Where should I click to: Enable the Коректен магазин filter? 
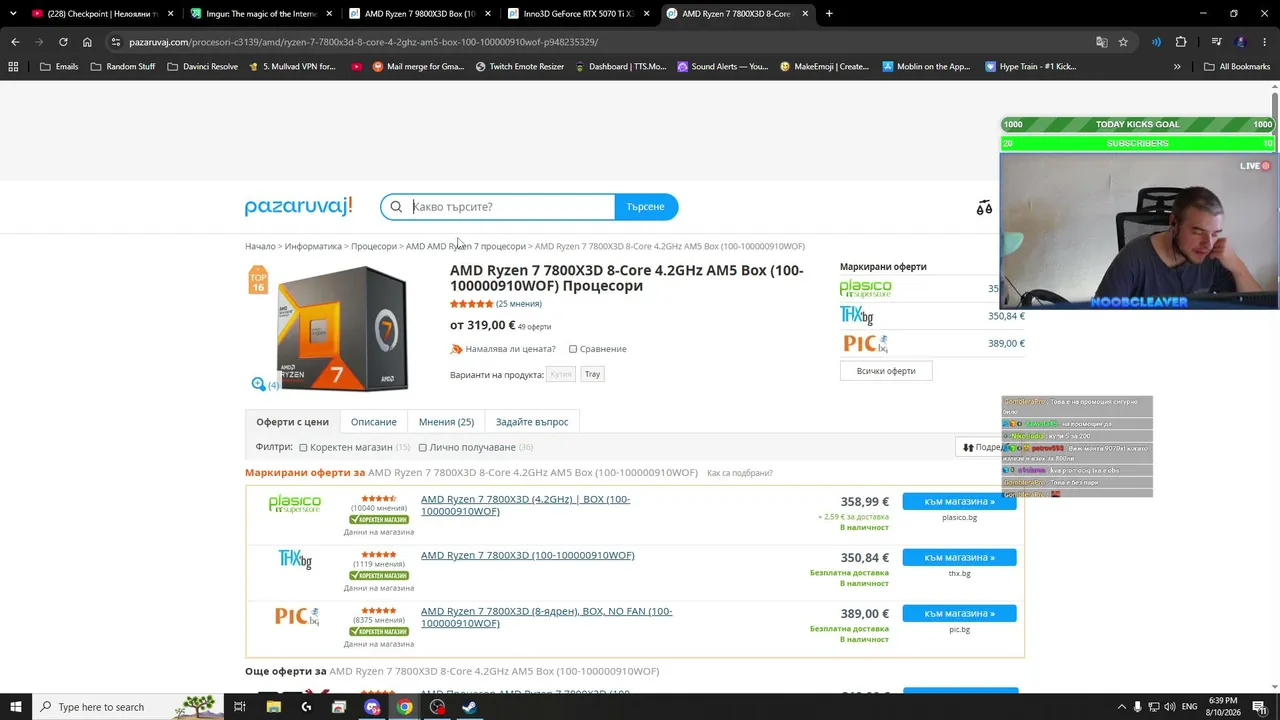[x=303, y=448]
